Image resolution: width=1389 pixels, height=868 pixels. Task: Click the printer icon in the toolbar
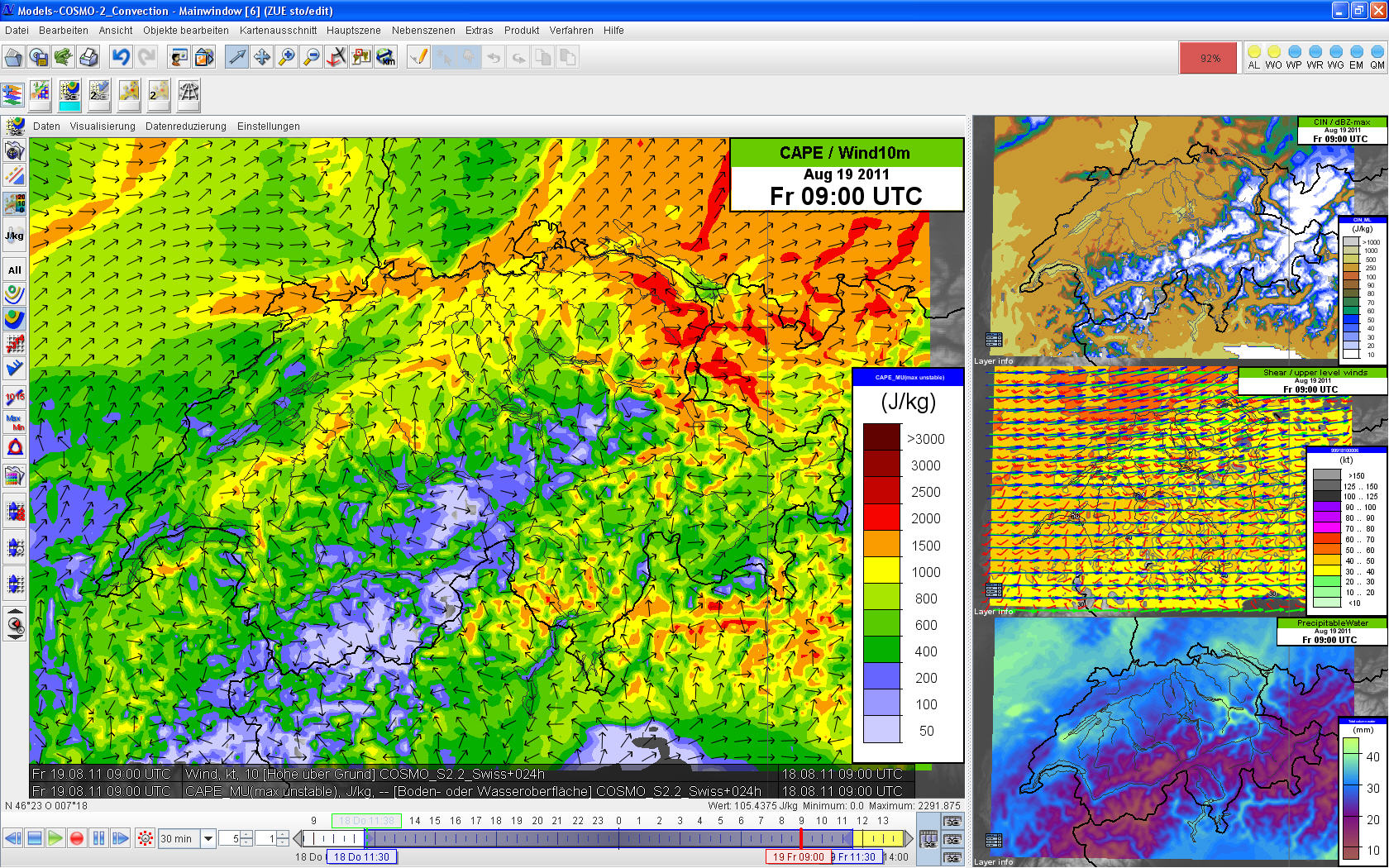coord(88,57)
